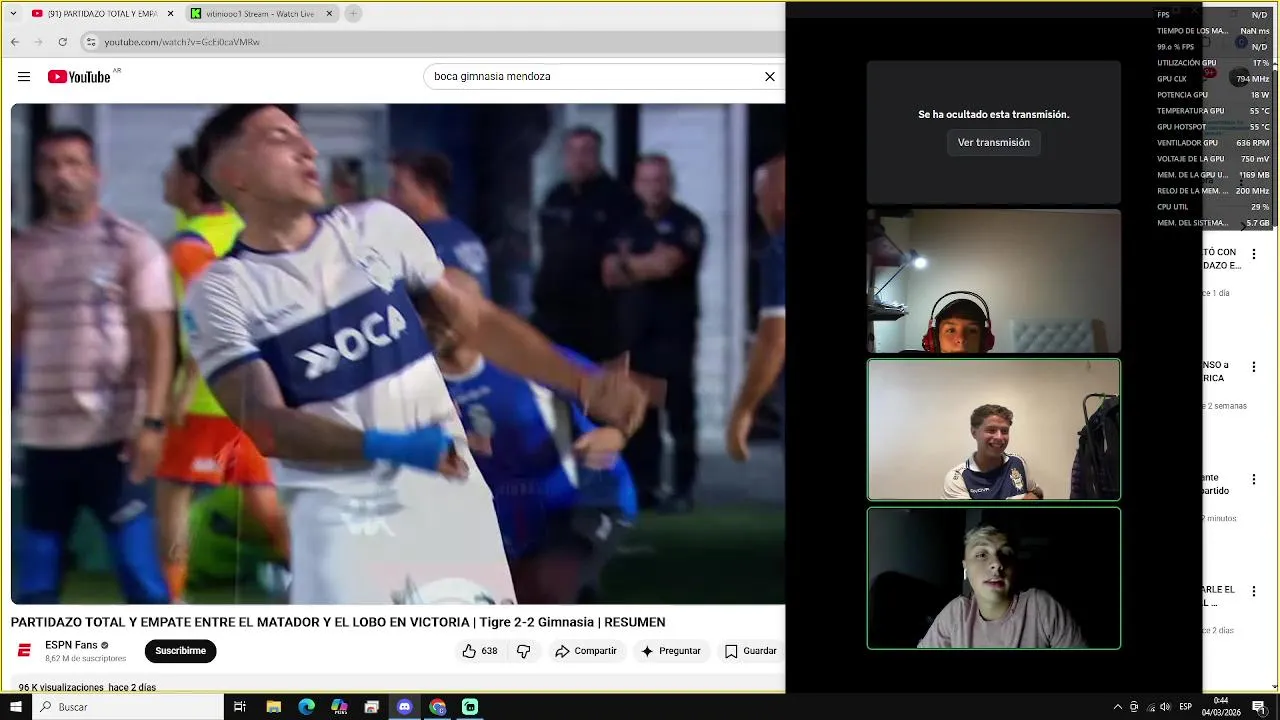The width and height of the screenshot is (1280, 720).
Task: Open the Preguntar AI assistant button
Action: [x=671, y=651]
